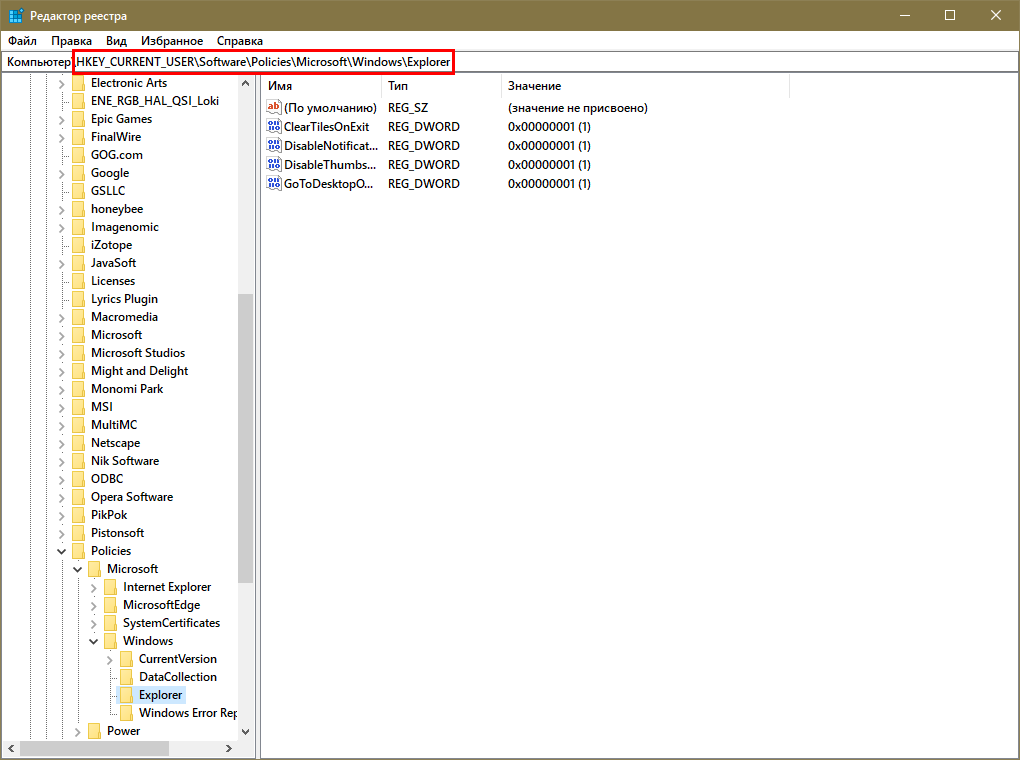Click the GoToDesktopO... DWORD icon
The height and width of the screenshot is (760, 1020).
pos(275,184)
